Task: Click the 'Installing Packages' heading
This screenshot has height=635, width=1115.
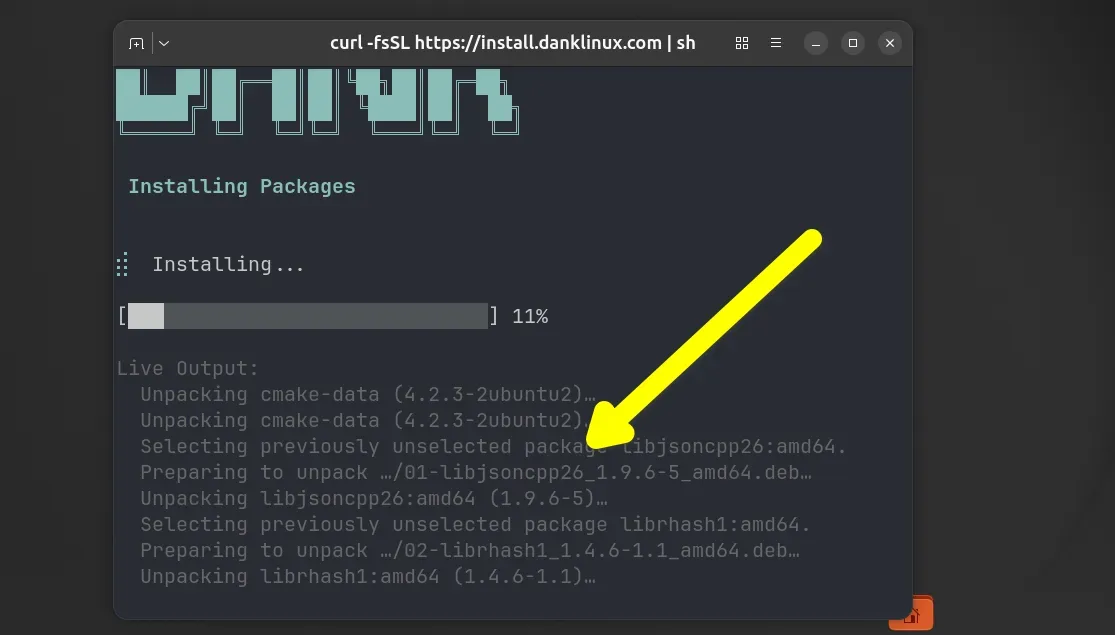Action: pyautogui.click(x=242, y=186)
